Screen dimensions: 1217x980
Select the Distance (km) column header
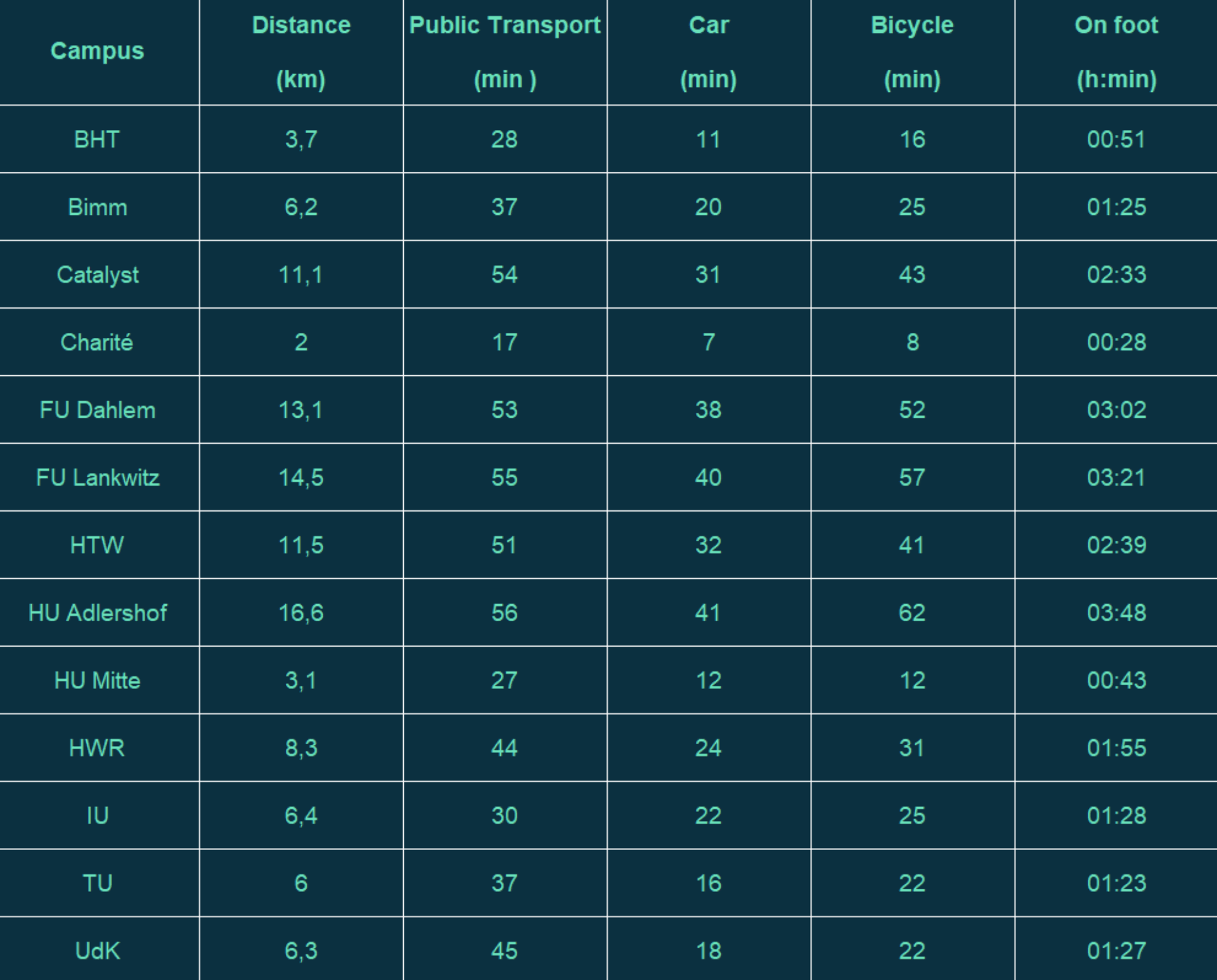point(301,51)
